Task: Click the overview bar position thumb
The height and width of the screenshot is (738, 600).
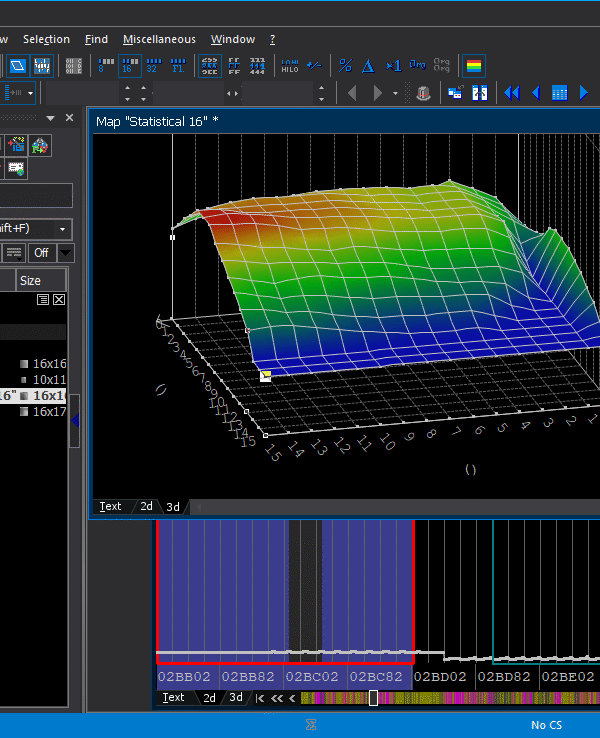Action: (373, 698)
